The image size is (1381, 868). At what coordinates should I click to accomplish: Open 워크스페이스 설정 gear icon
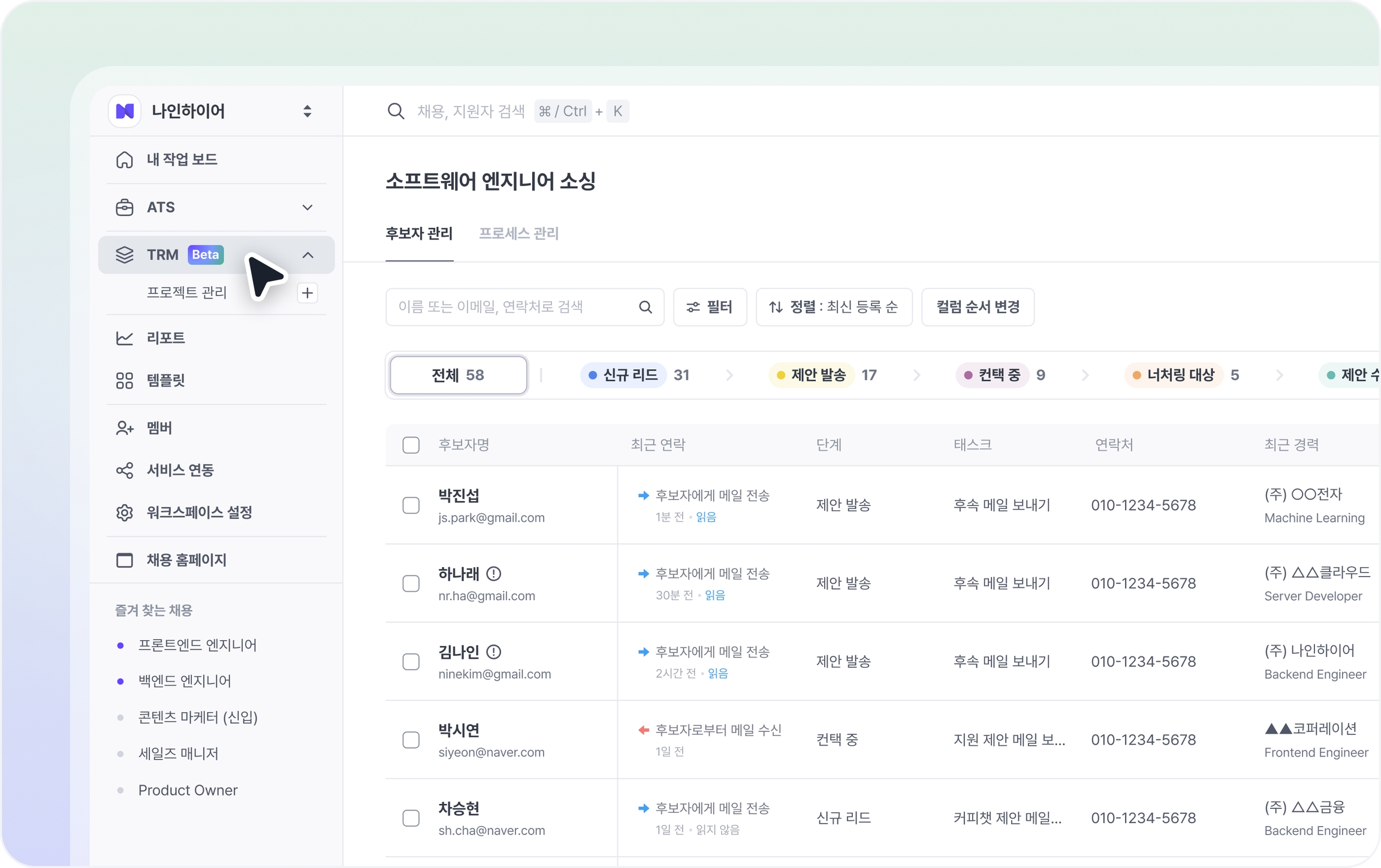pos(124,513)
